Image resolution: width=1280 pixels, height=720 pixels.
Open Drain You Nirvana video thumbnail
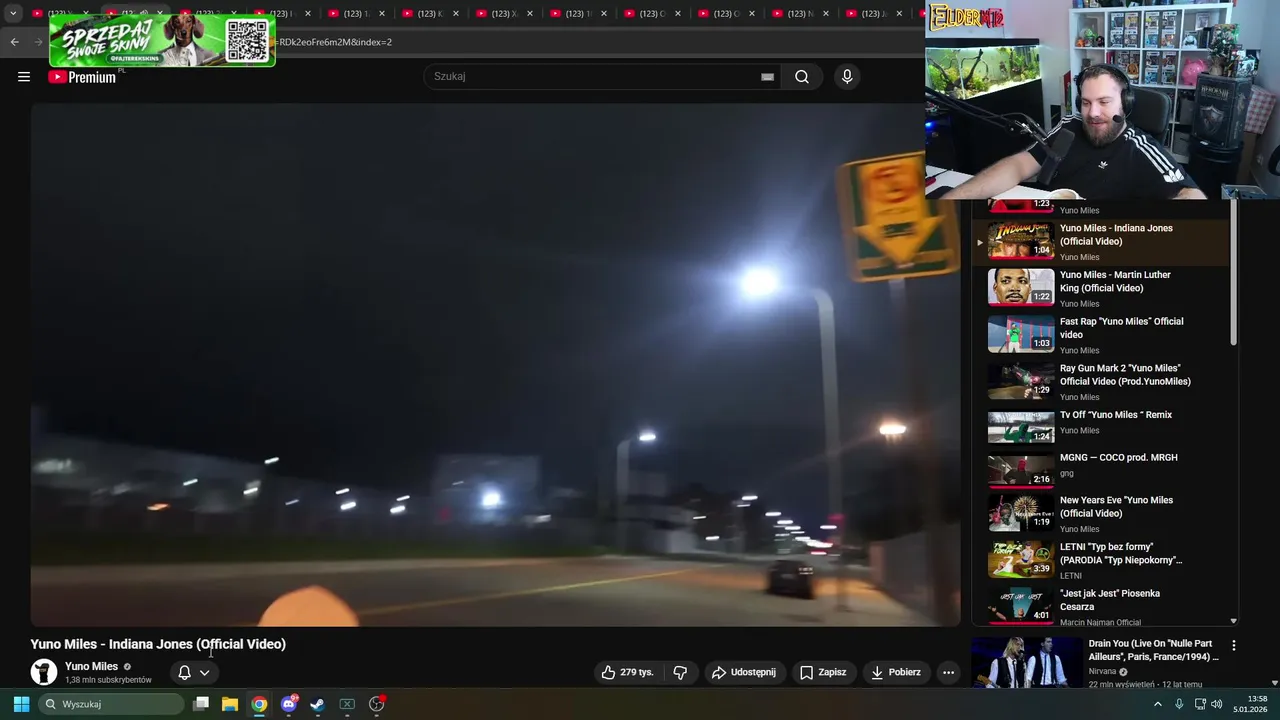[1026, 663]
